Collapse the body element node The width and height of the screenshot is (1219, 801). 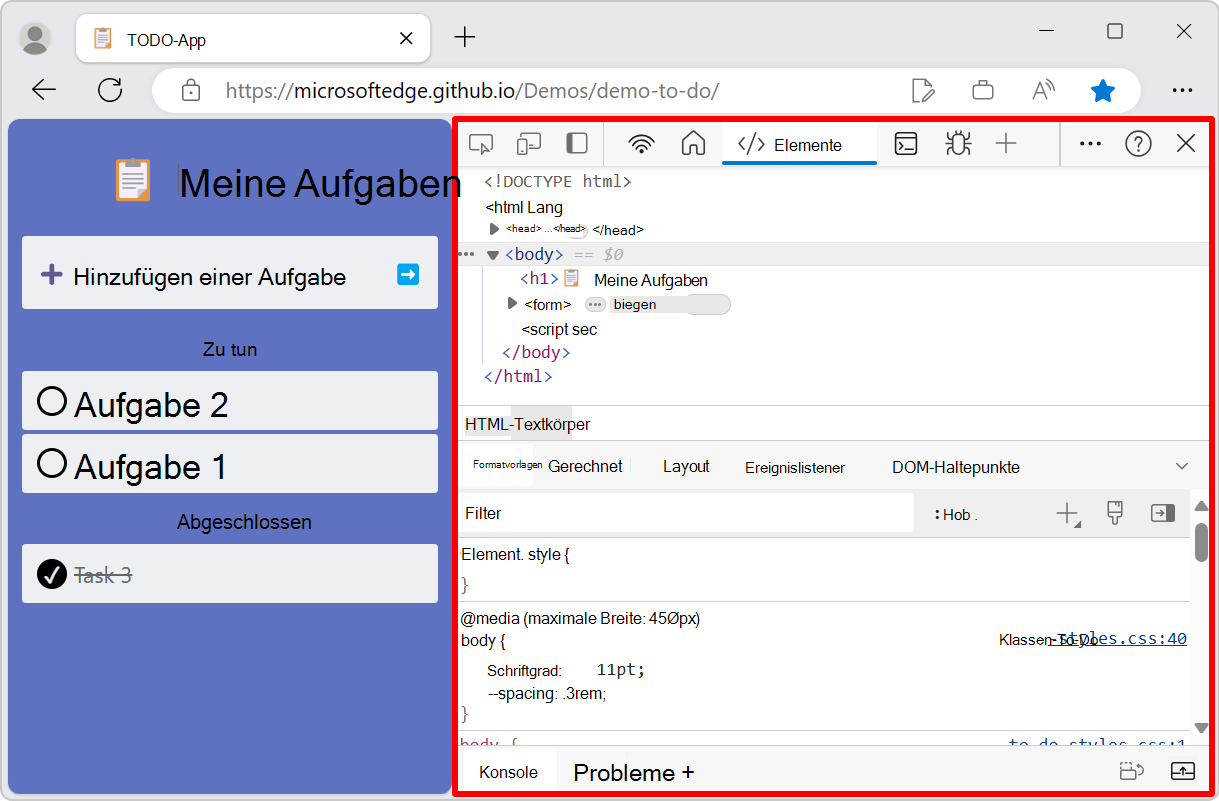pyautogui.click(x=492, y=254)
